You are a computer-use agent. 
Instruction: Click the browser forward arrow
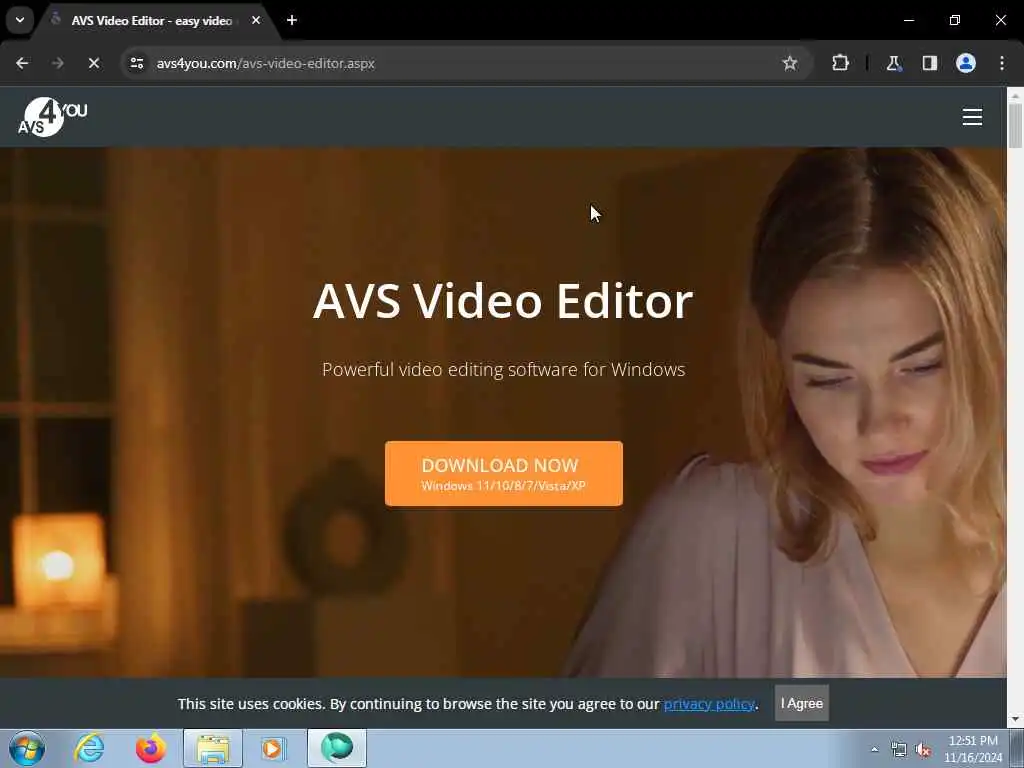point(58,63)
